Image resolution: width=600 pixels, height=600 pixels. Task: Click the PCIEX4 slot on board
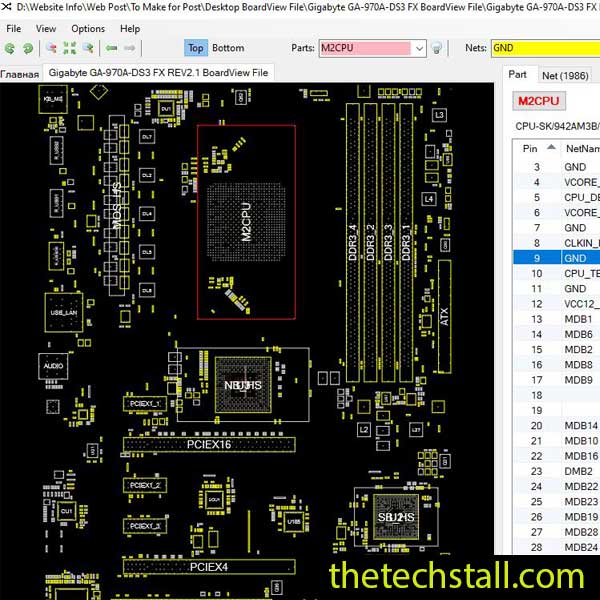click(x=209, y=567)
